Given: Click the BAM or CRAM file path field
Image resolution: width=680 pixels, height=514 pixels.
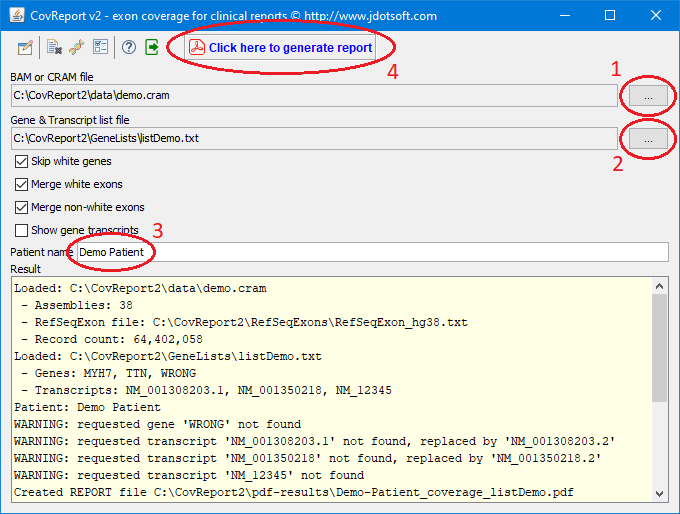Looking at the screenshot, I should (x=312, y=95).
